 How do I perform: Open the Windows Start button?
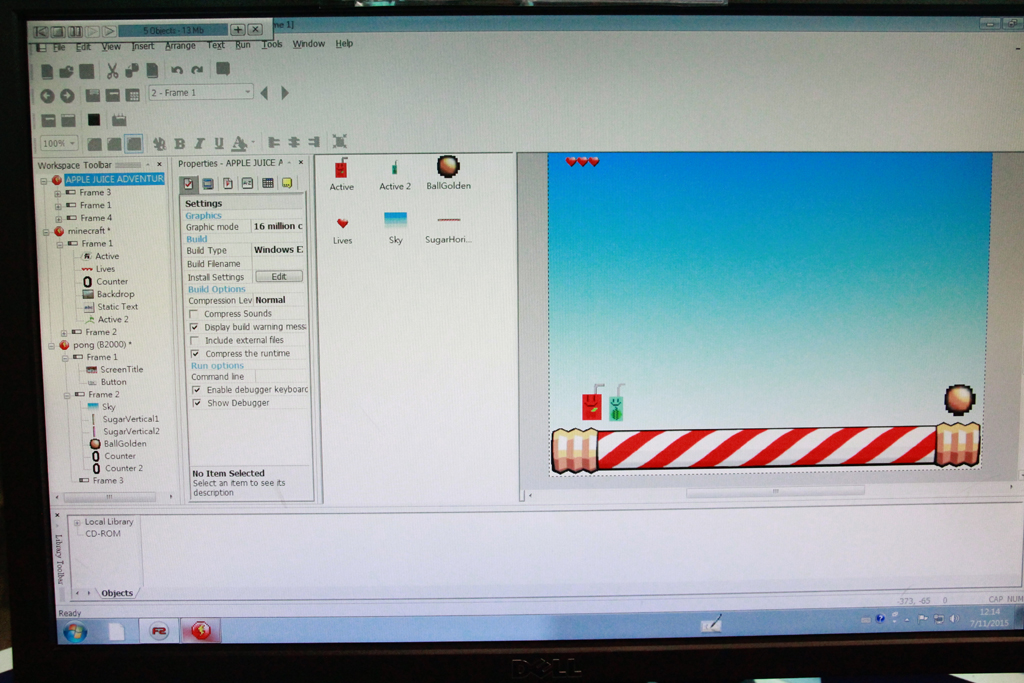pyautogui.click(x=75, y=631)
